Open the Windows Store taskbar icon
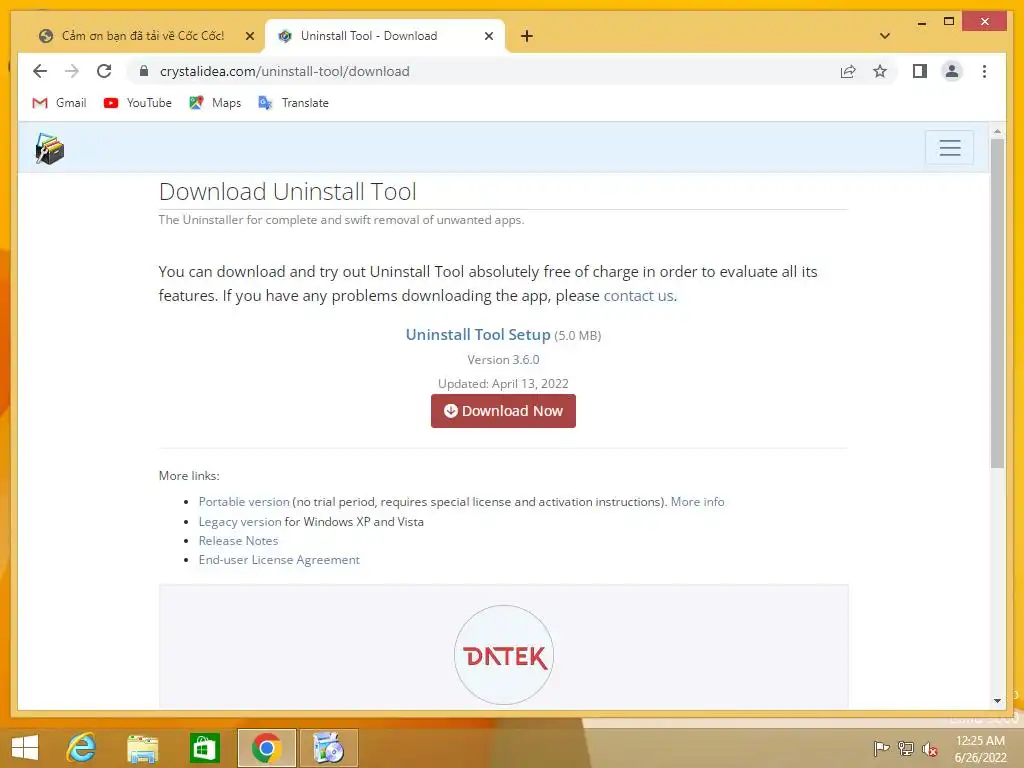This screenshot has width=1024, height=768. point(204,747)
